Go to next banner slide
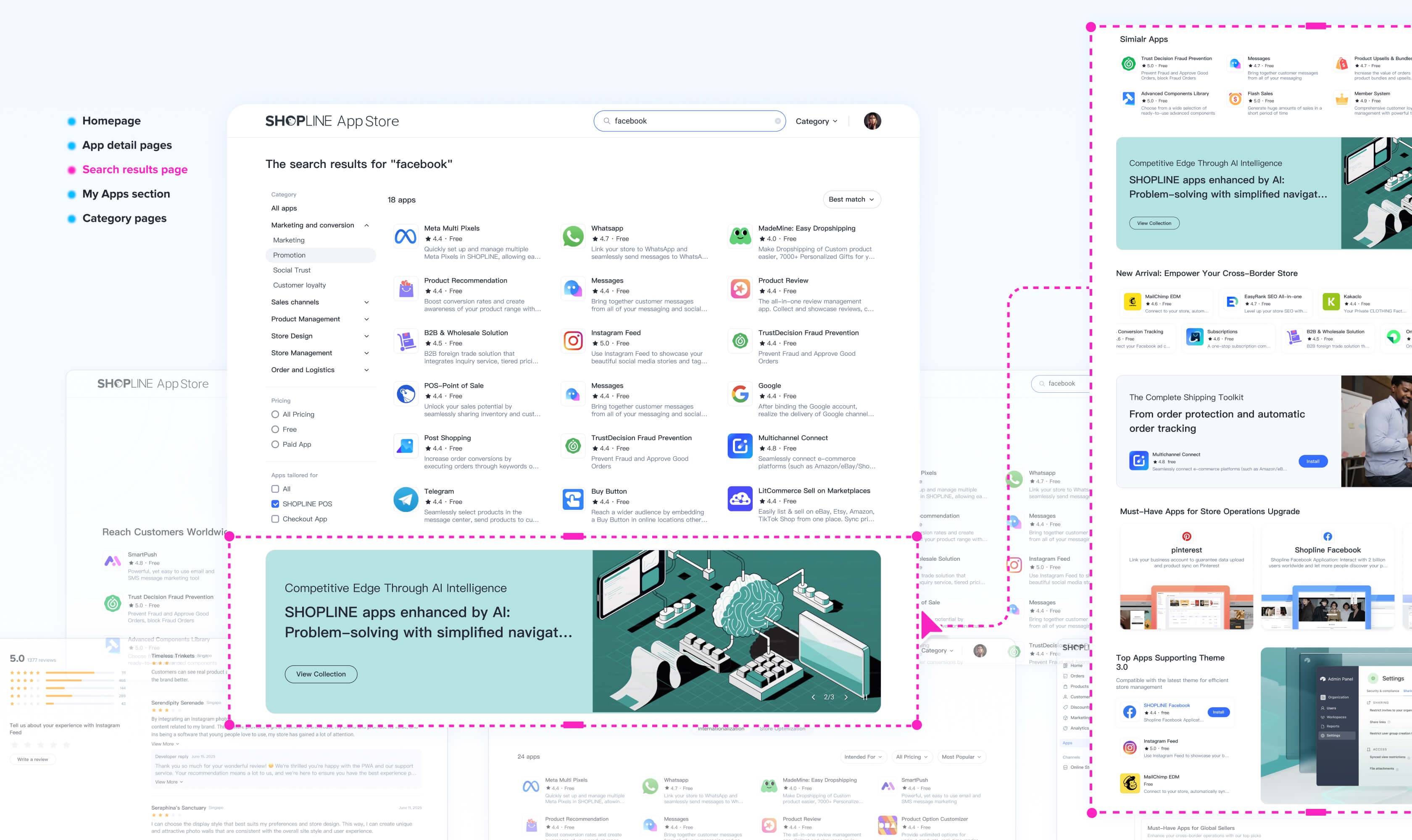The width and height of the screenshot is (1412, 840). pyautogui.click(x=846, y=697)
